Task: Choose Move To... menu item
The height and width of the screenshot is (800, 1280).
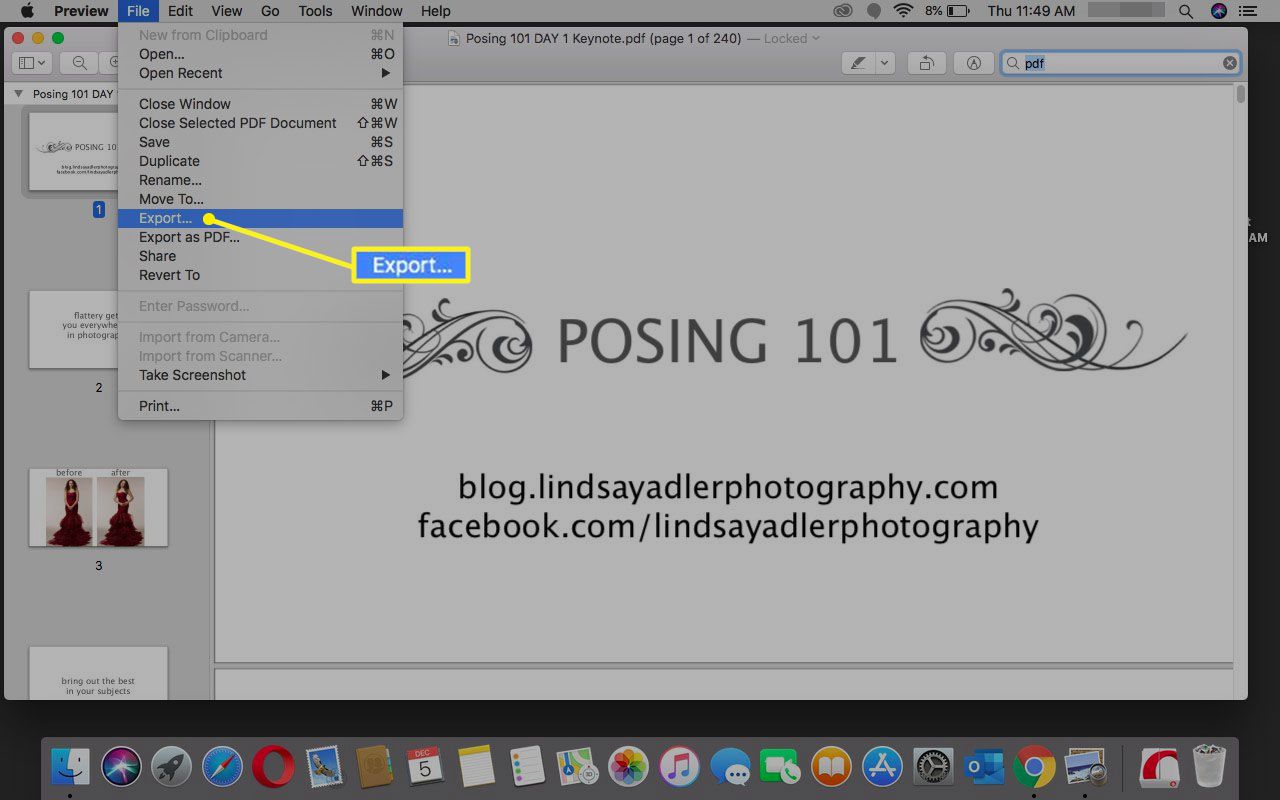Action: click(260, 199)
